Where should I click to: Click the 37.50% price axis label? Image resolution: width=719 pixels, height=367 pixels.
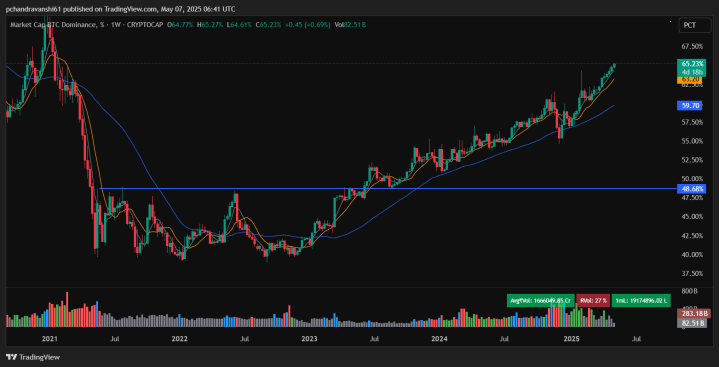pos(692,273)
